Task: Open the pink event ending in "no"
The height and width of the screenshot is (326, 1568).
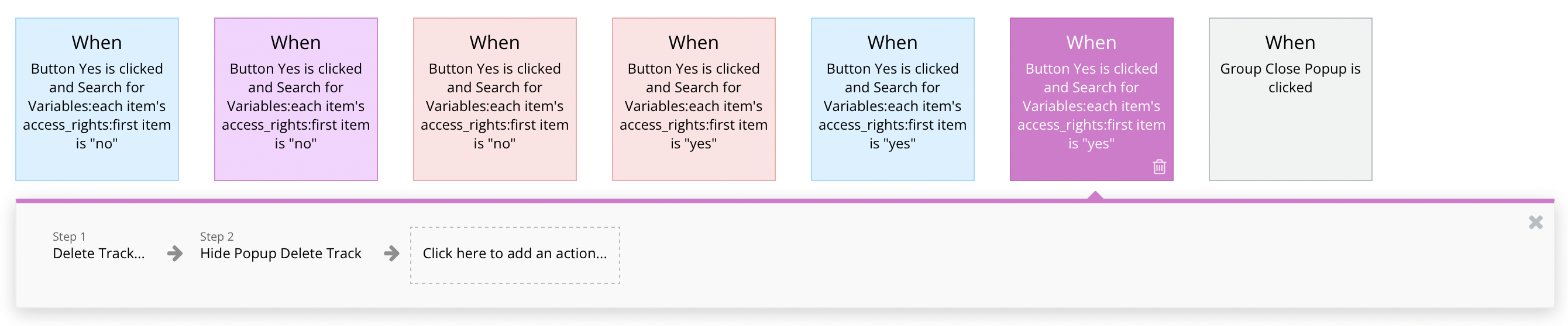Action: pyautogui.click(x=494, y=99)
